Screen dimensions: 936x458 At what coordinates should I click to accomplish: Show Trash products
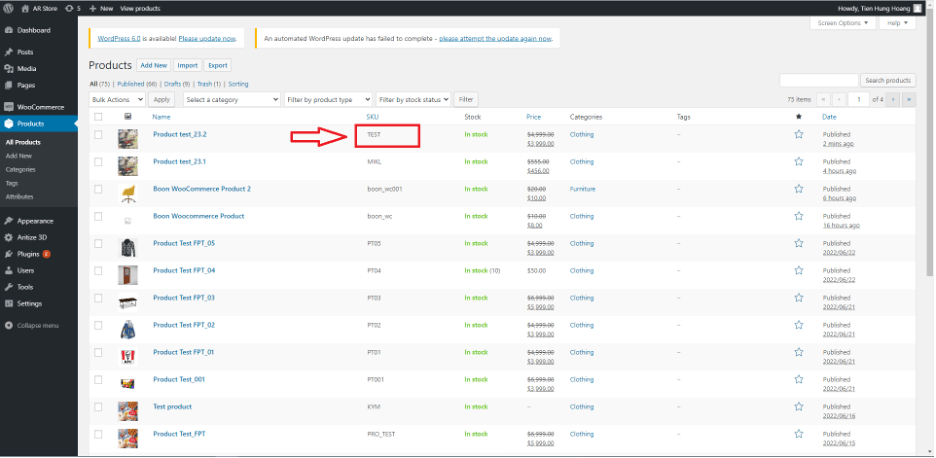(x=205, y=84)
